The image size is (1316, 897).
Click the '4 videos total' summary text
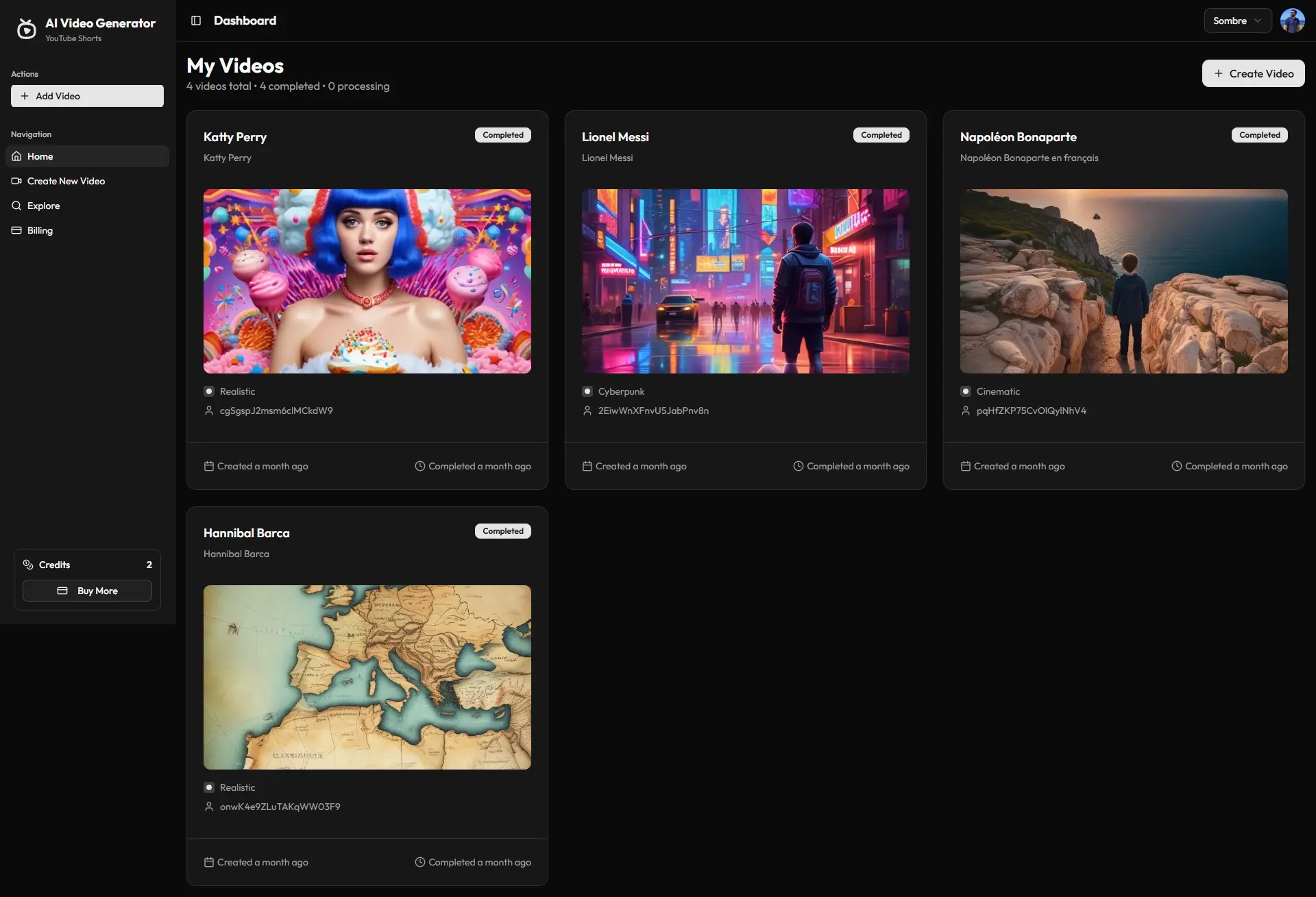point(219,86)
